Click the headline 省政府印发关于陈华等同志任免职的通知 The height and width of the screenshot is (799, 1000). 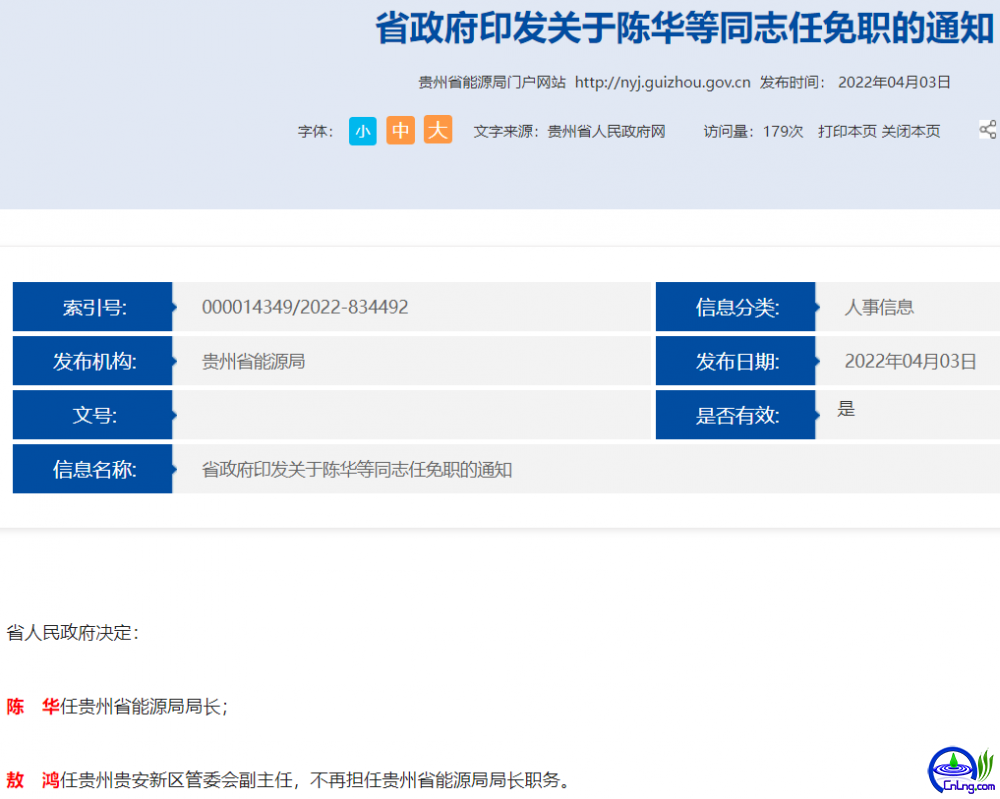pos(684,29)
